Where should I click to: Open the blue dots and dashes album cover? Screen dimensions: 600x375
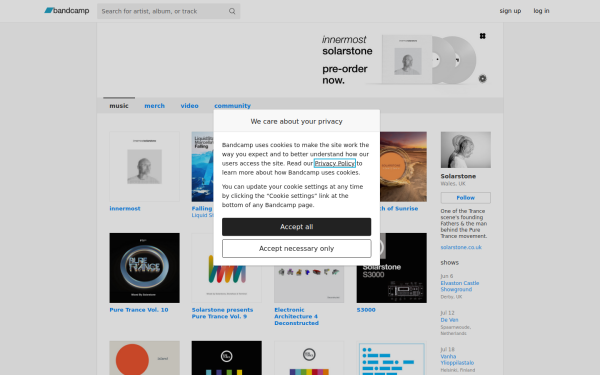point(391,359)
